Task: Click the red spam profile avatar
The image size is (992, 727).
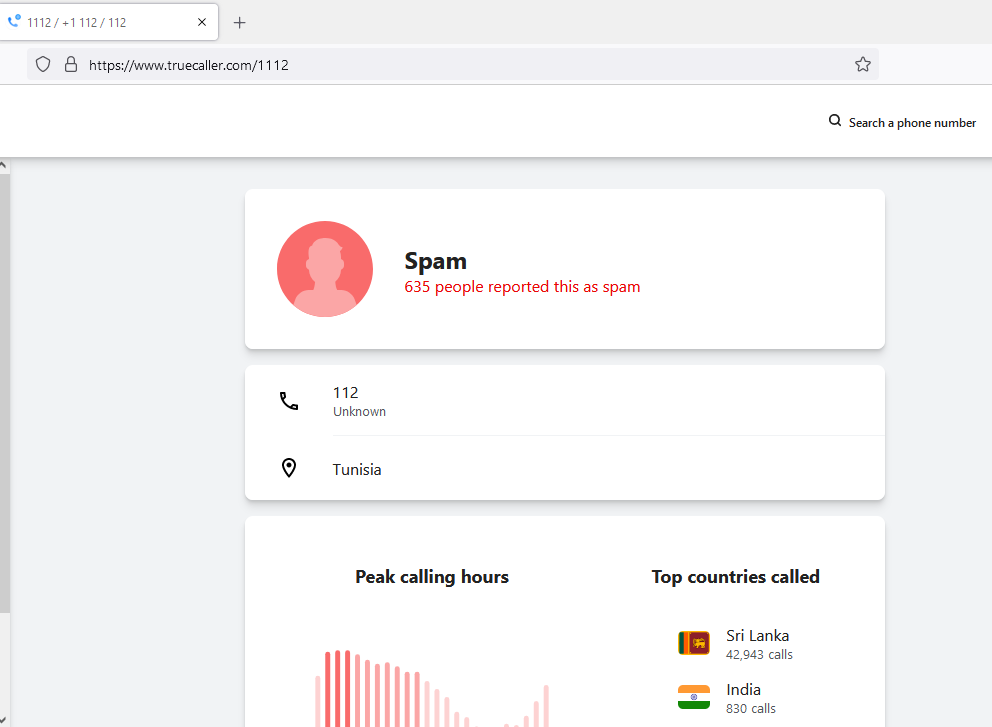Action: point(325,269)
